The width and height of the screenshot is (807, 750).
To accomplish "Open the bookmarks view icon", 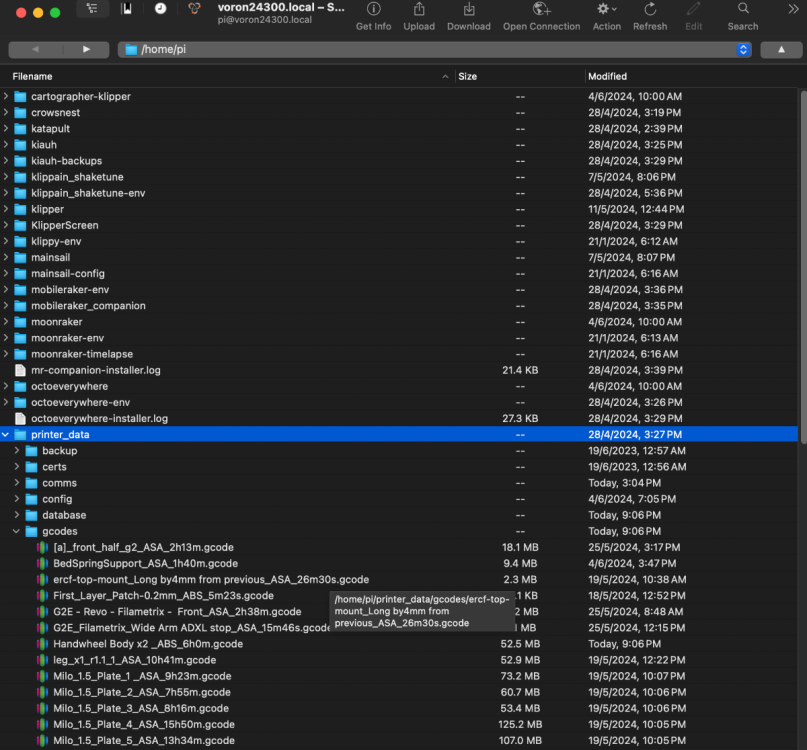I will (127, 9).
